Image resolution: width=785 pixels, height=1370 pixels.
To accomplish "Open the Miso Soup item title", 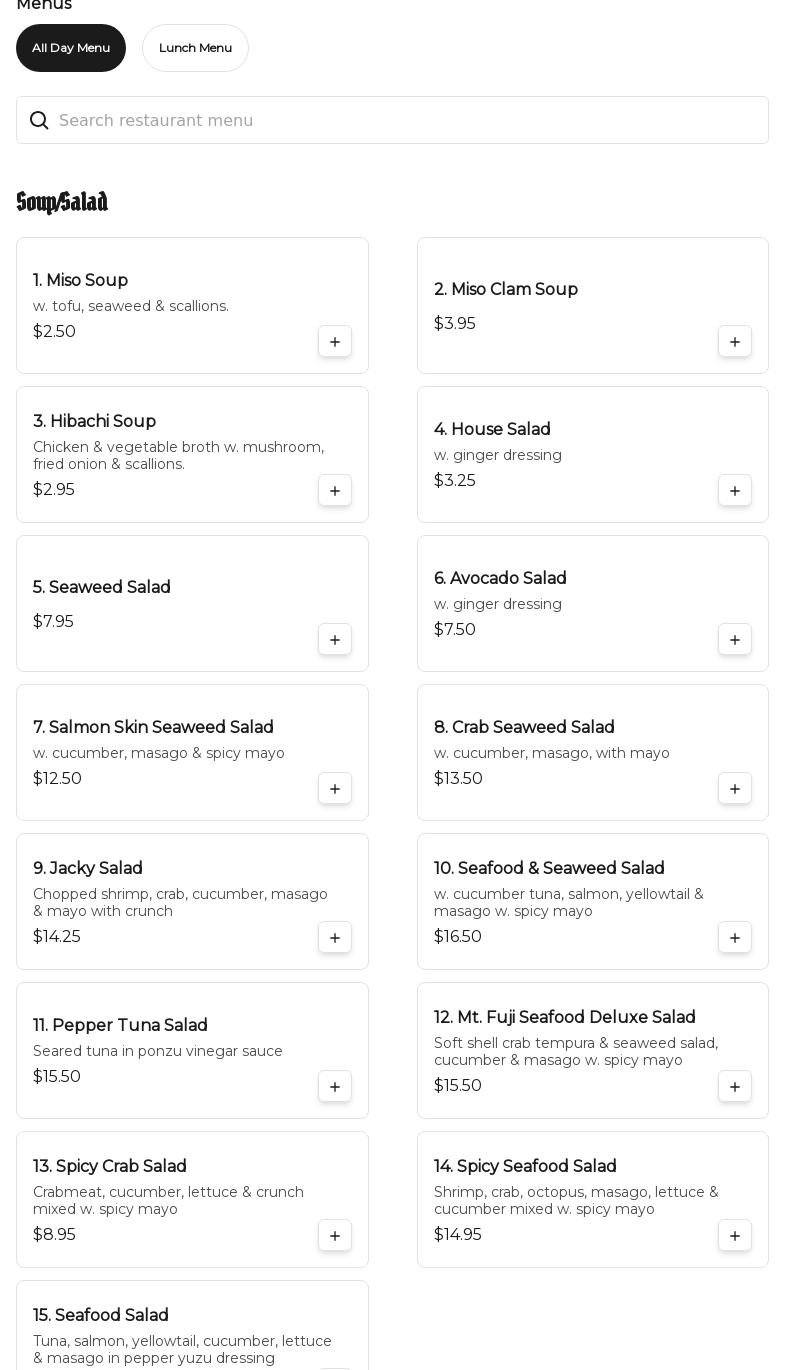I will pyautogui.click(x=80, y=281).
